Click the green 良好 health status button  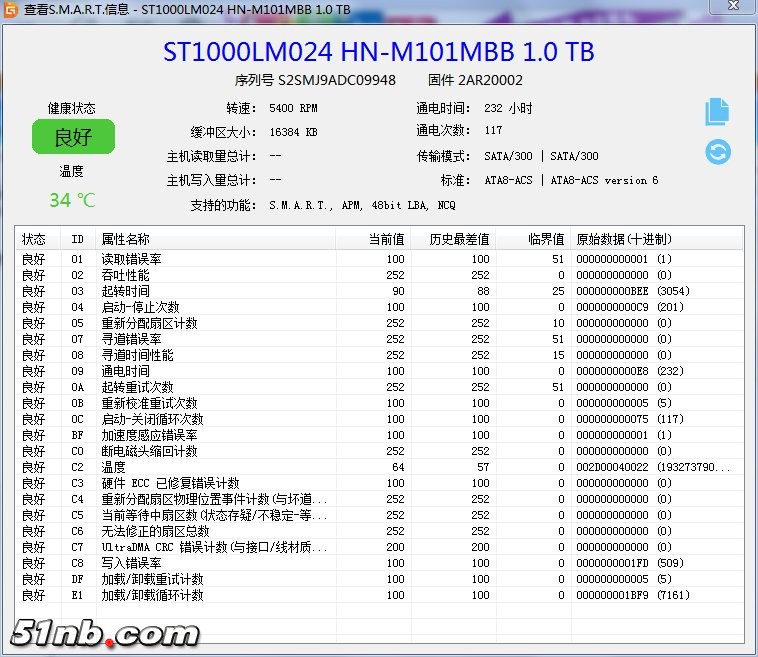pos(73,137)
